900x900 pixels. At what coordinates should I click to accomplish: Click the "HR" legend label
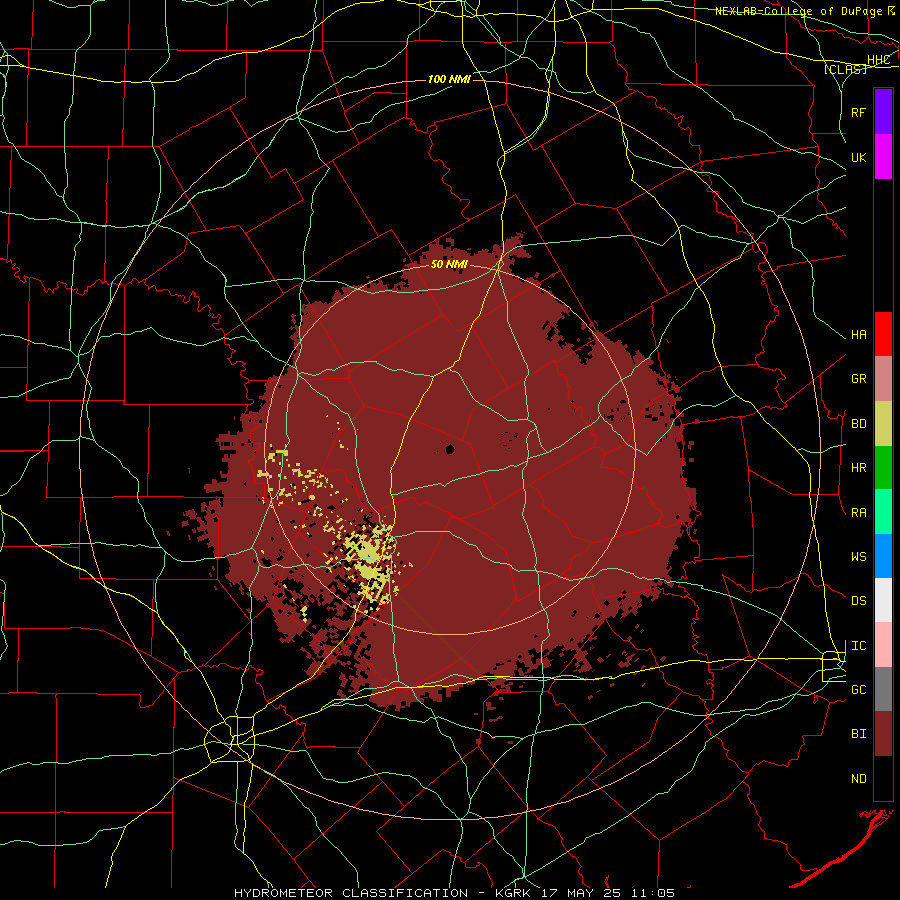point(858,468)
